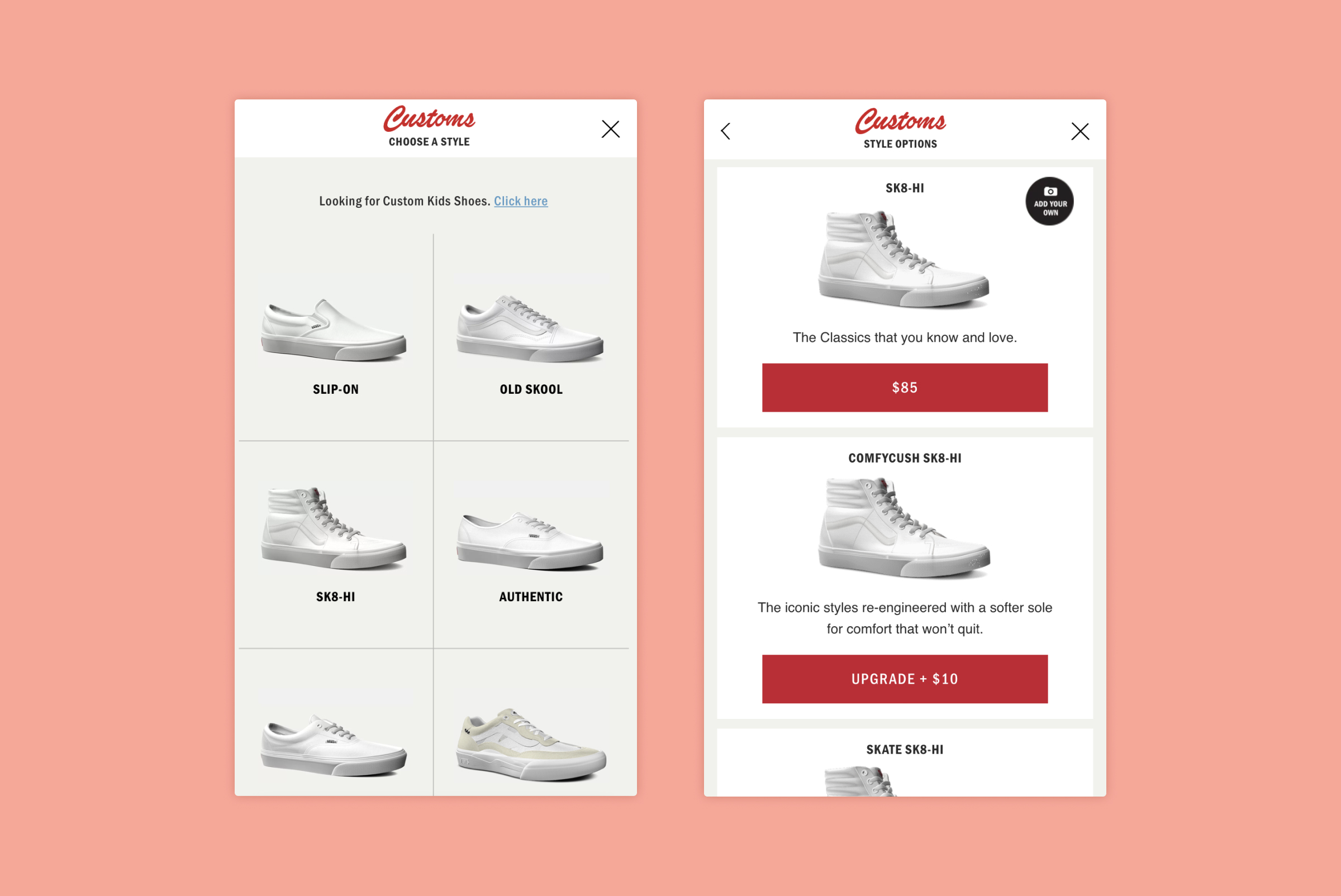Viewport: 1341px width, 896px height.
Task: Select the Authentic shoe style
Action: click(531, 545)
